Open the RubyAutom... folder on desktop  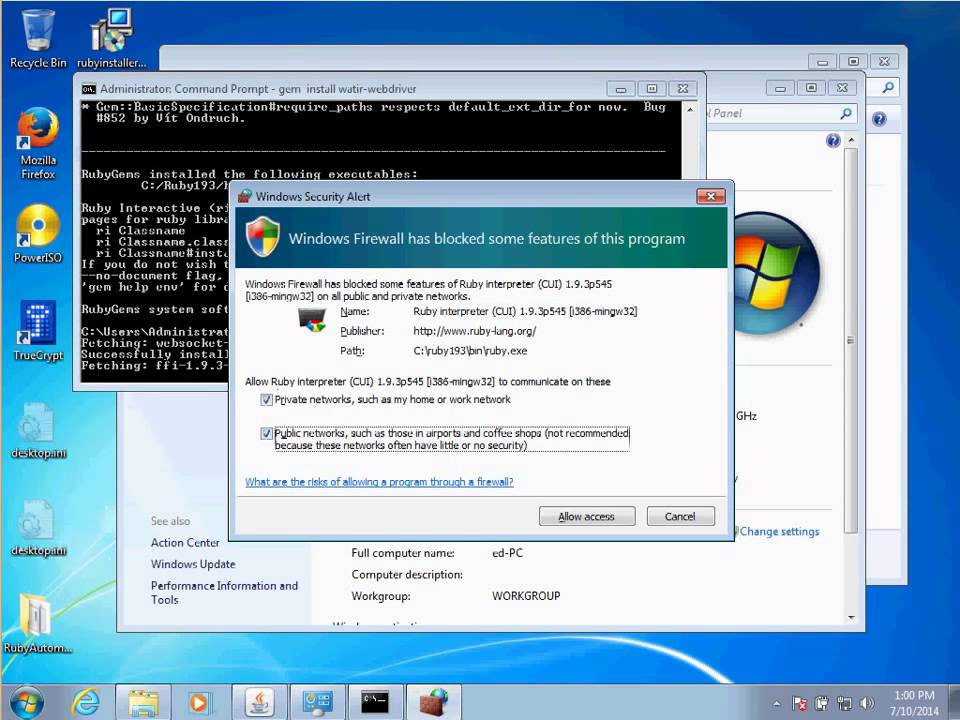[38, 623]
